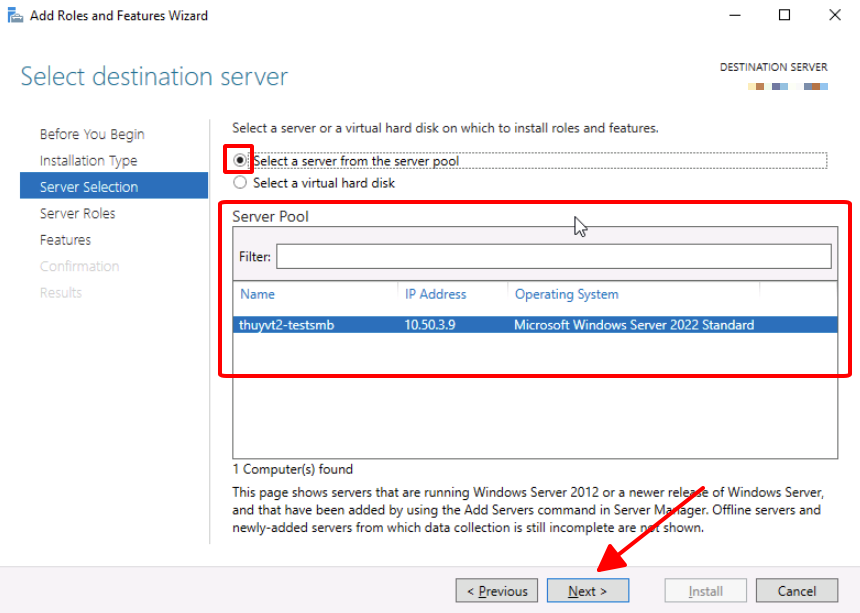The height and width of the screenshot is (613, 860).
Task: Choose 'Select a server from the server pool'
Action: [x=240, y=160]
